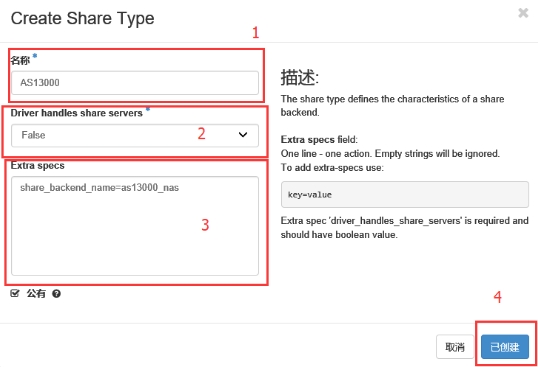Screen dimensions: 538x367
Task: Toggle the 公有 checkbox
Action: point(15,293)
